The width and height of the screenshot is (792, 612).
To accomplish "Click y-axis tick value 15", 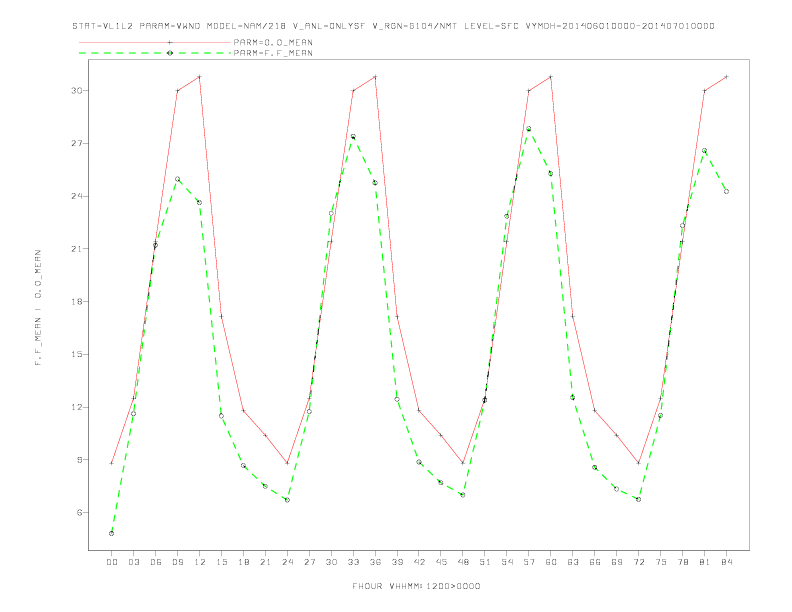I will [77, 354].
